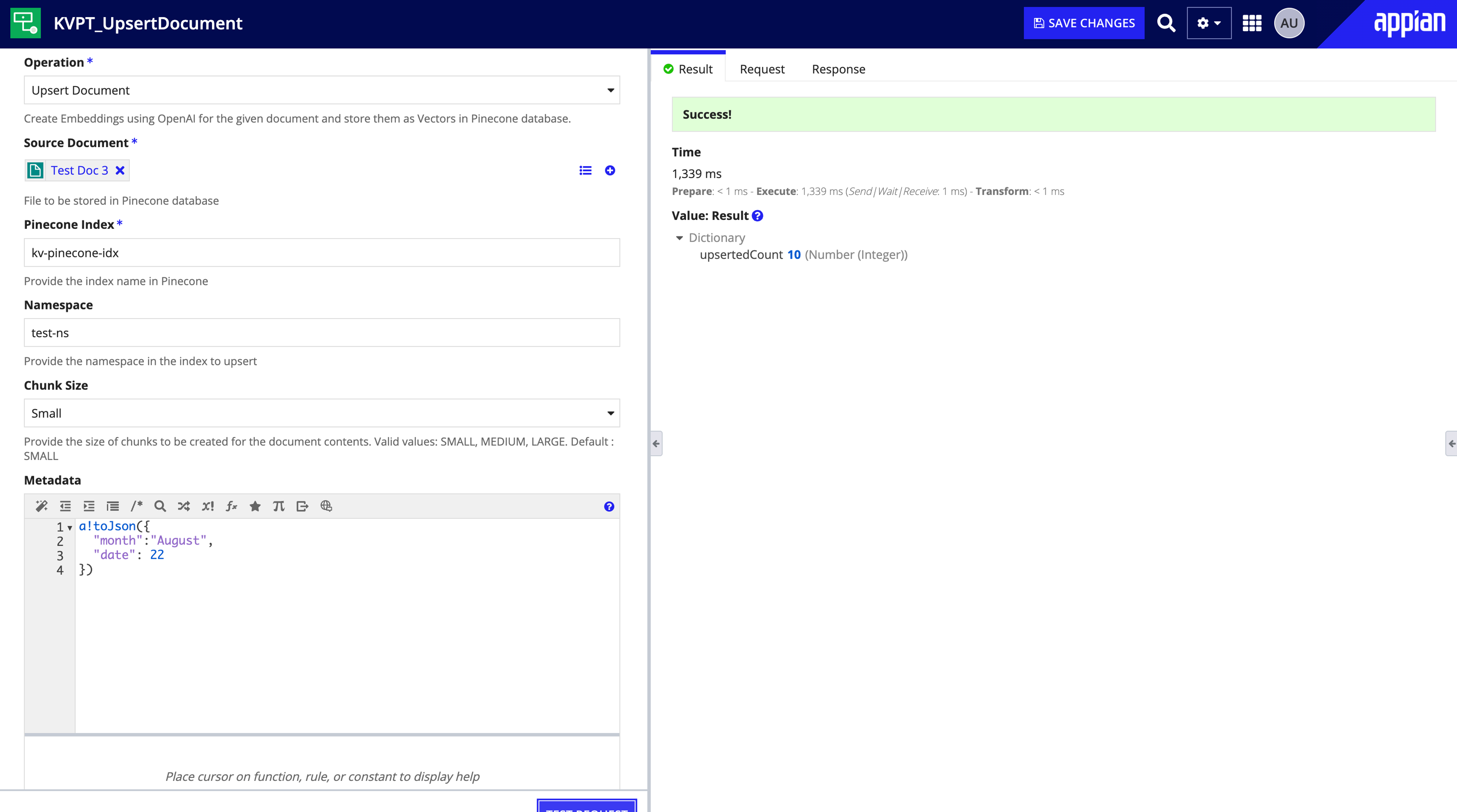Click the SAVE CHANGES button

(x=1084, y=23)
